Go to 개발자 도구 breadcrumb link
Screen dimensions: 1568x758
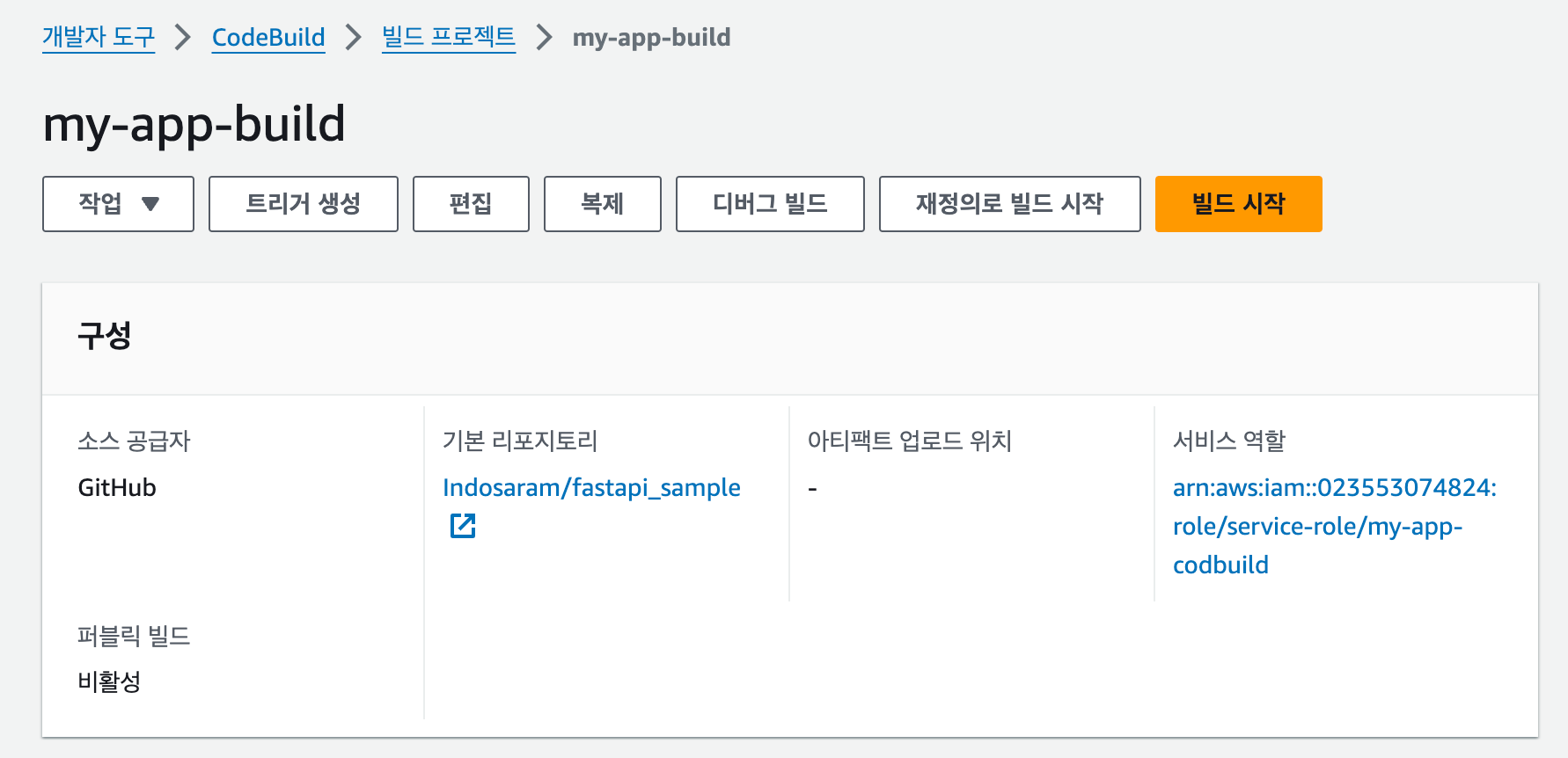coord(99,37)
